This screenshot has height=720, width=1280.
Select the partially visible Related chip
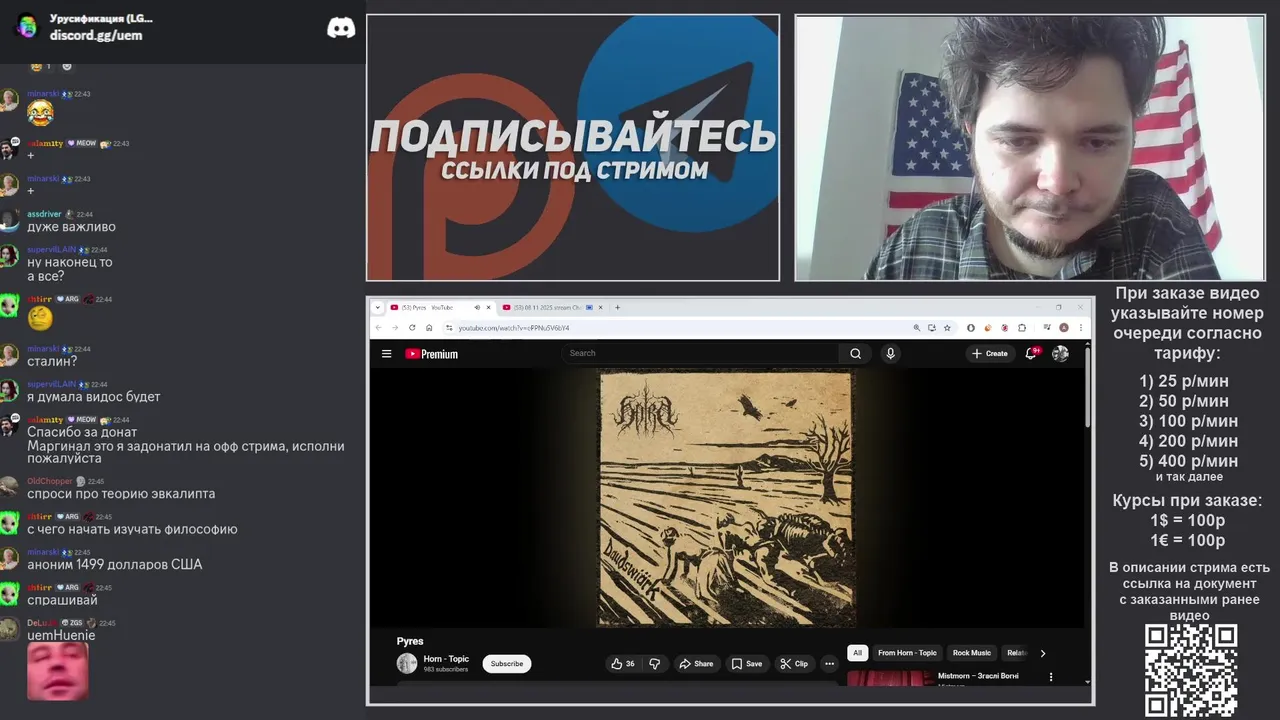pyautogui.click(x=1016, y=653)
